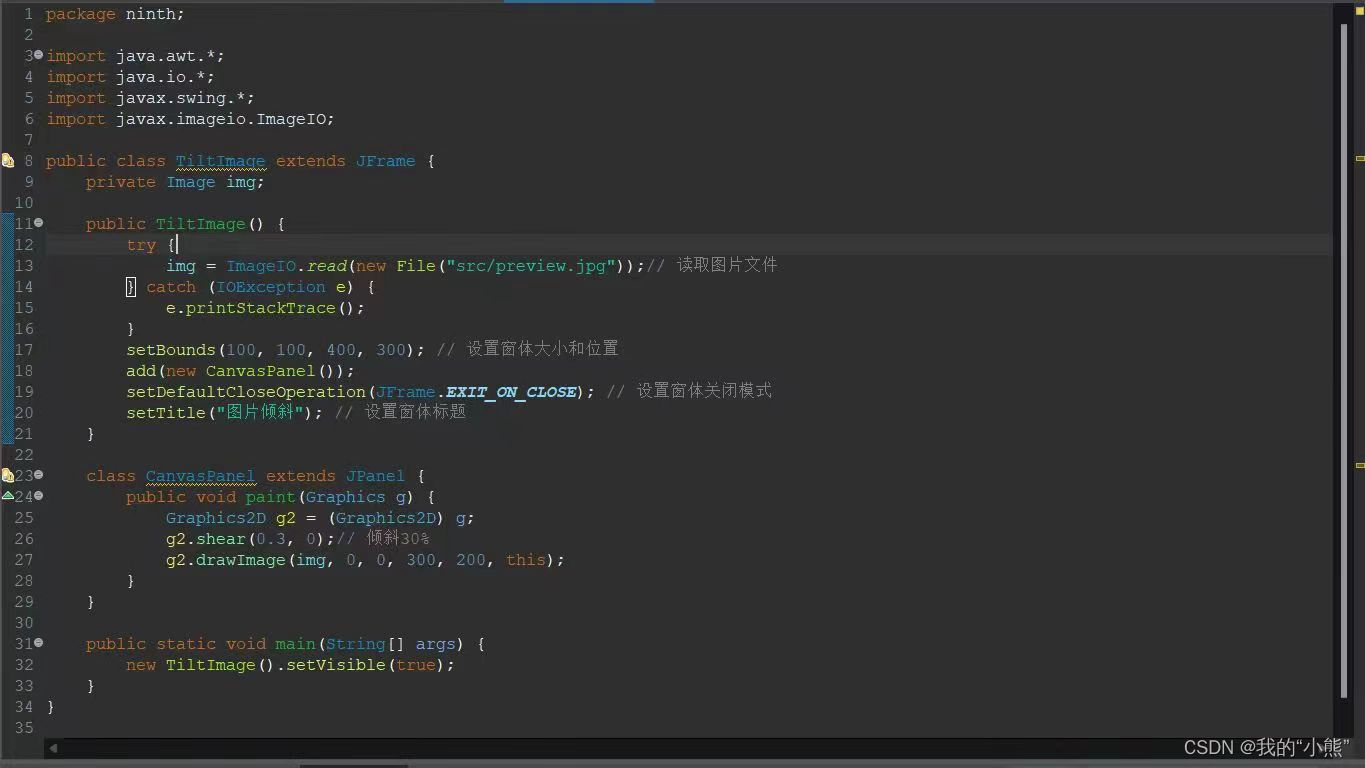Collapse the TiltImage constructor fold on line 11
This screenshot has width=1365, height=768.
[39, 222]
